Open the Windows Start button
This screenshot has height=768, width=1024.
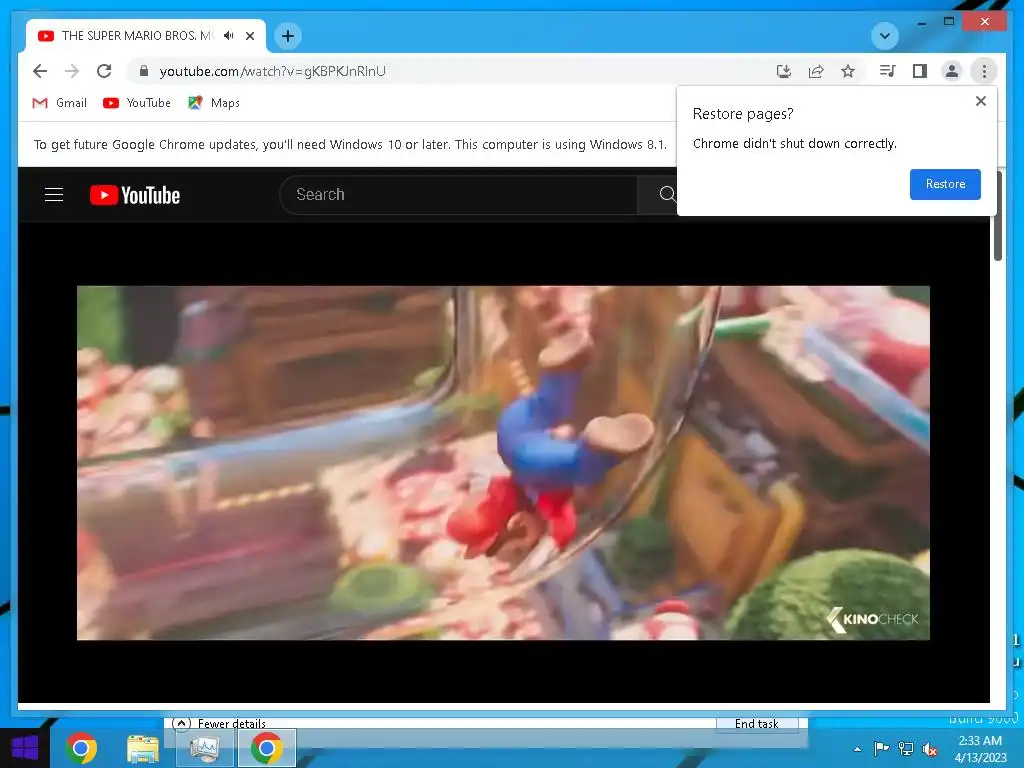point(25,748)
